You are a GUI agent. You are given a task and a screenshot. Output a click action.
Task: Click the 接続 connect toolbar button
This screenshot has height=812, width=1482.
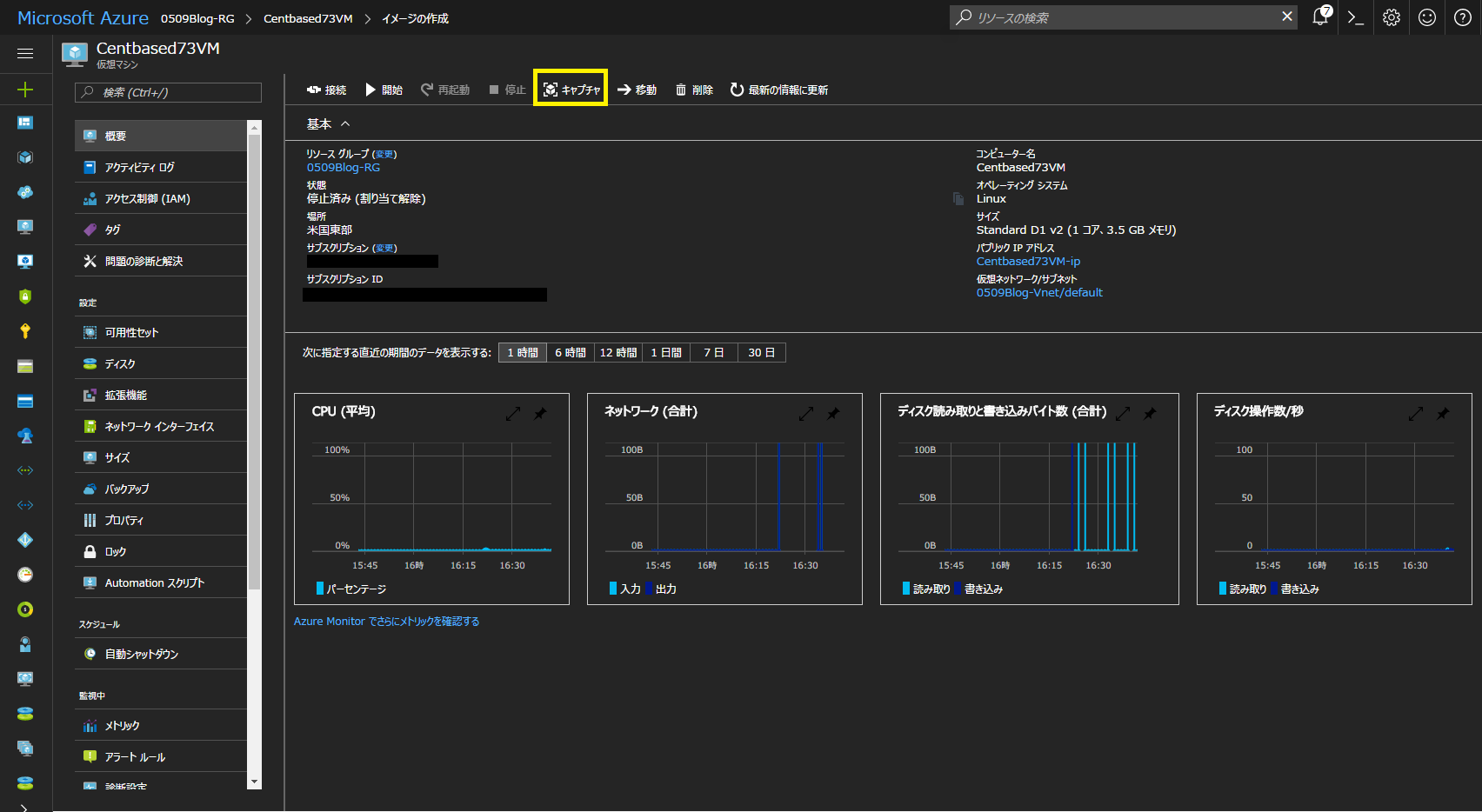click(326, 90)
